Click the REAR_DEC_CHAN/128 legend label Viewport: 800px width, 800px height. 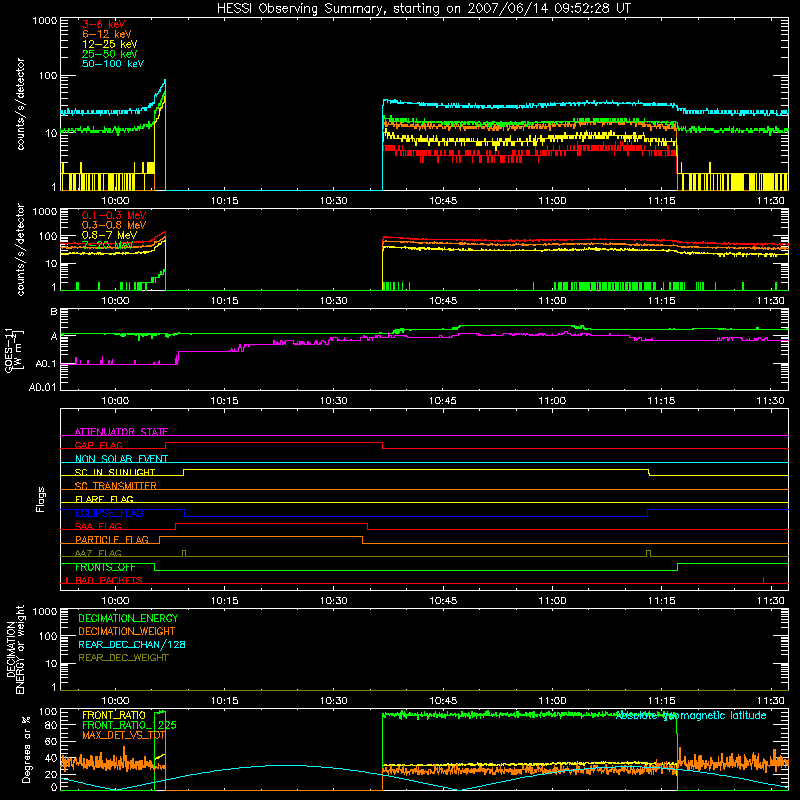click(x=132, y=644)
